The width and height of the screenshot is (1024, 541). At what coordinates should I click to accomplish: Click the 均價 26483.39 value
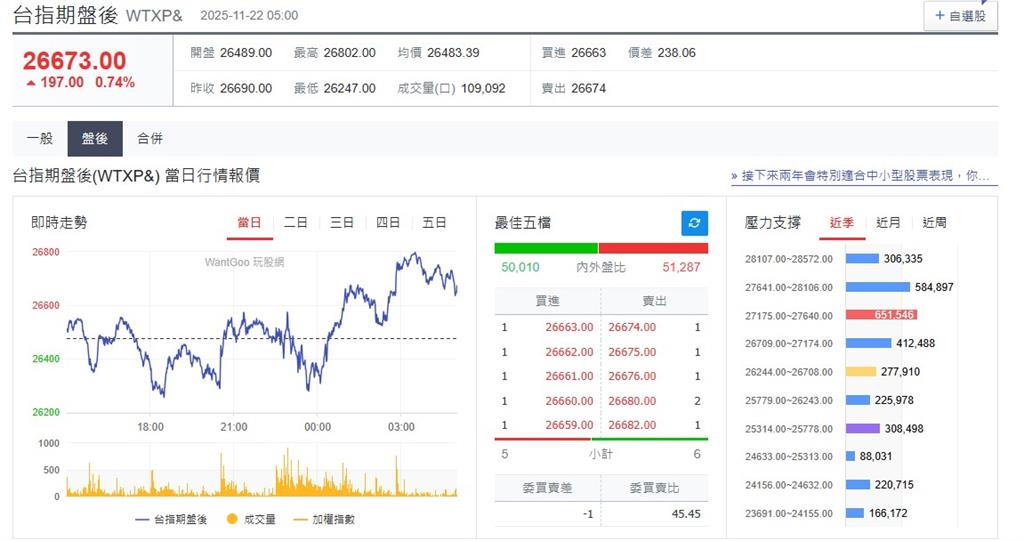453,53
